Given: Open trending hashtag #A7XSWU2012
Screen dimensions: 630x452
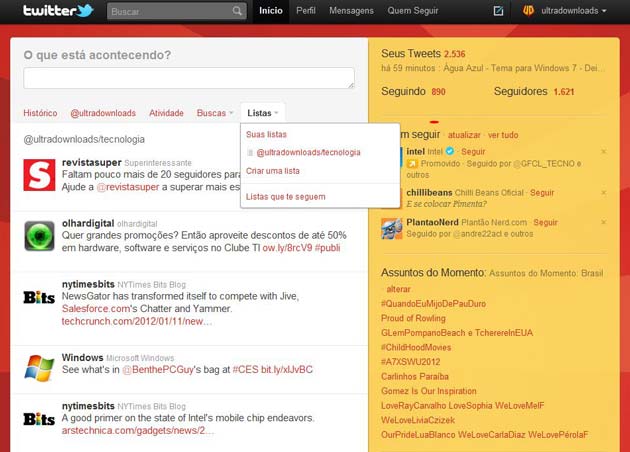Looking at the screenshot, I should (x=410, y=362).
